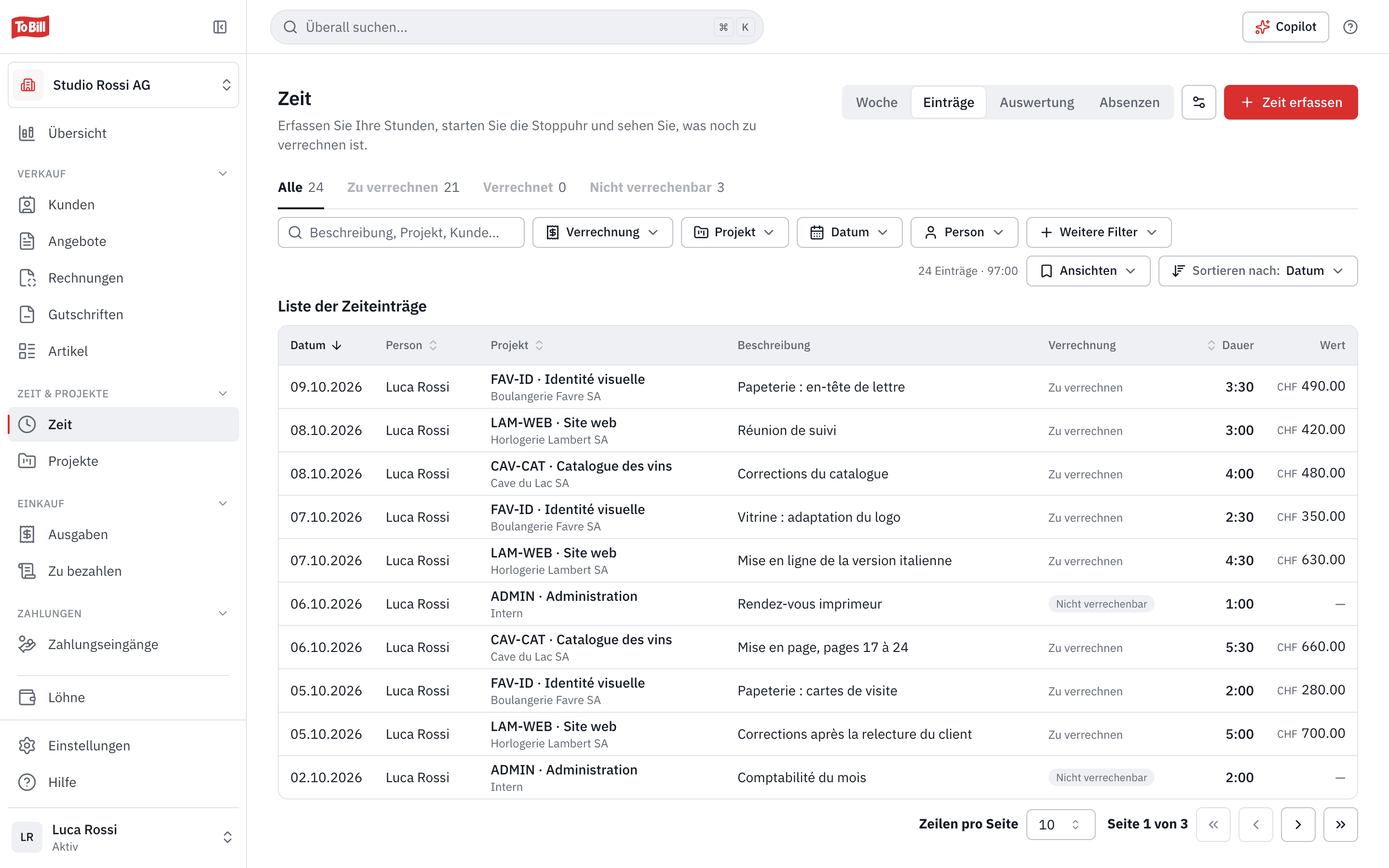Sort the table by the Person column
This screenshot has height=868, width=1389.
pos(411,345)
